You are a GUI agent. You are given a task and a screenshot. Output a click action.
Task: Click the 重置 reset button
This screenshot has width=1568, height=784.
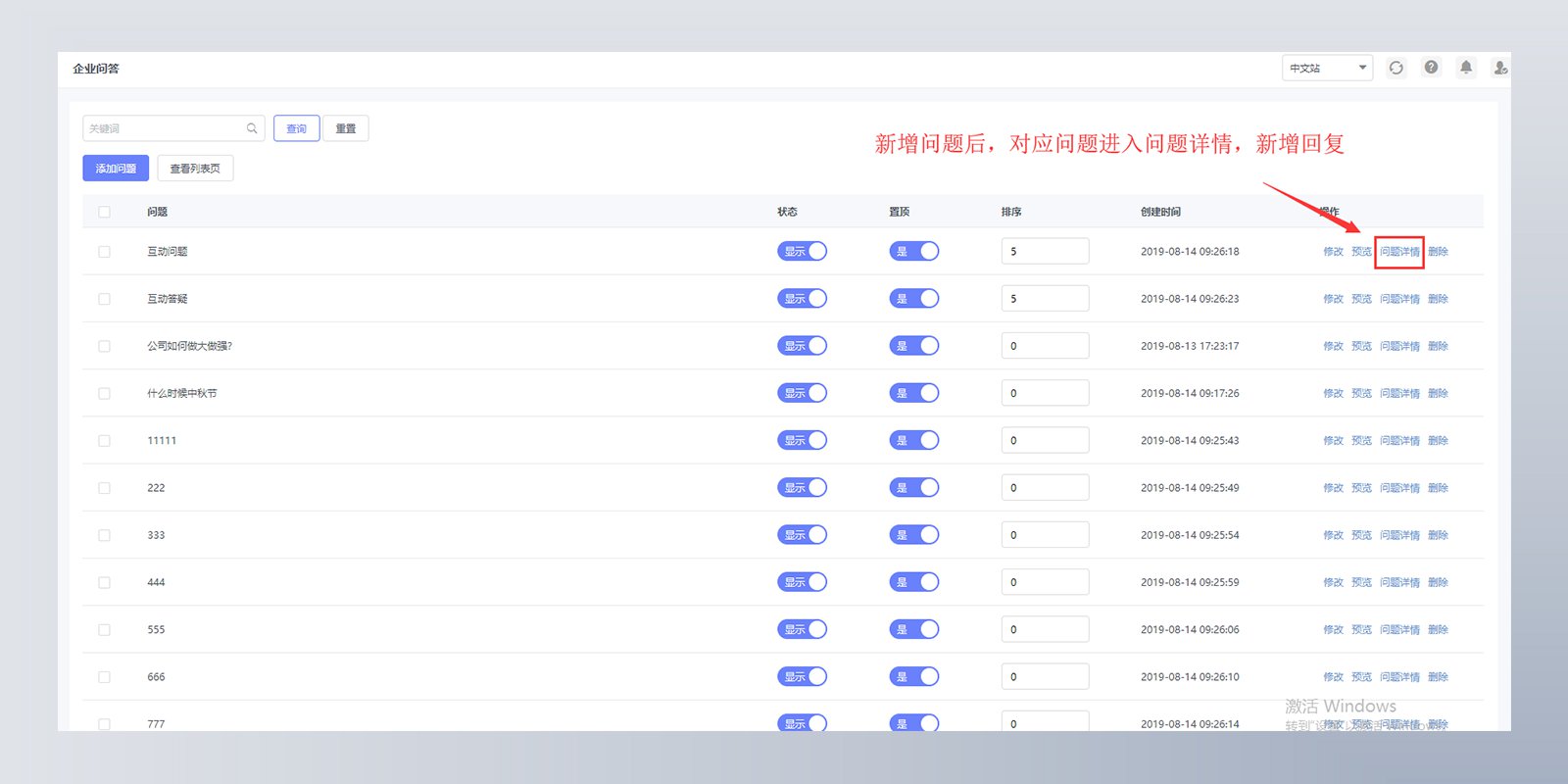click(x=346, y=128)
